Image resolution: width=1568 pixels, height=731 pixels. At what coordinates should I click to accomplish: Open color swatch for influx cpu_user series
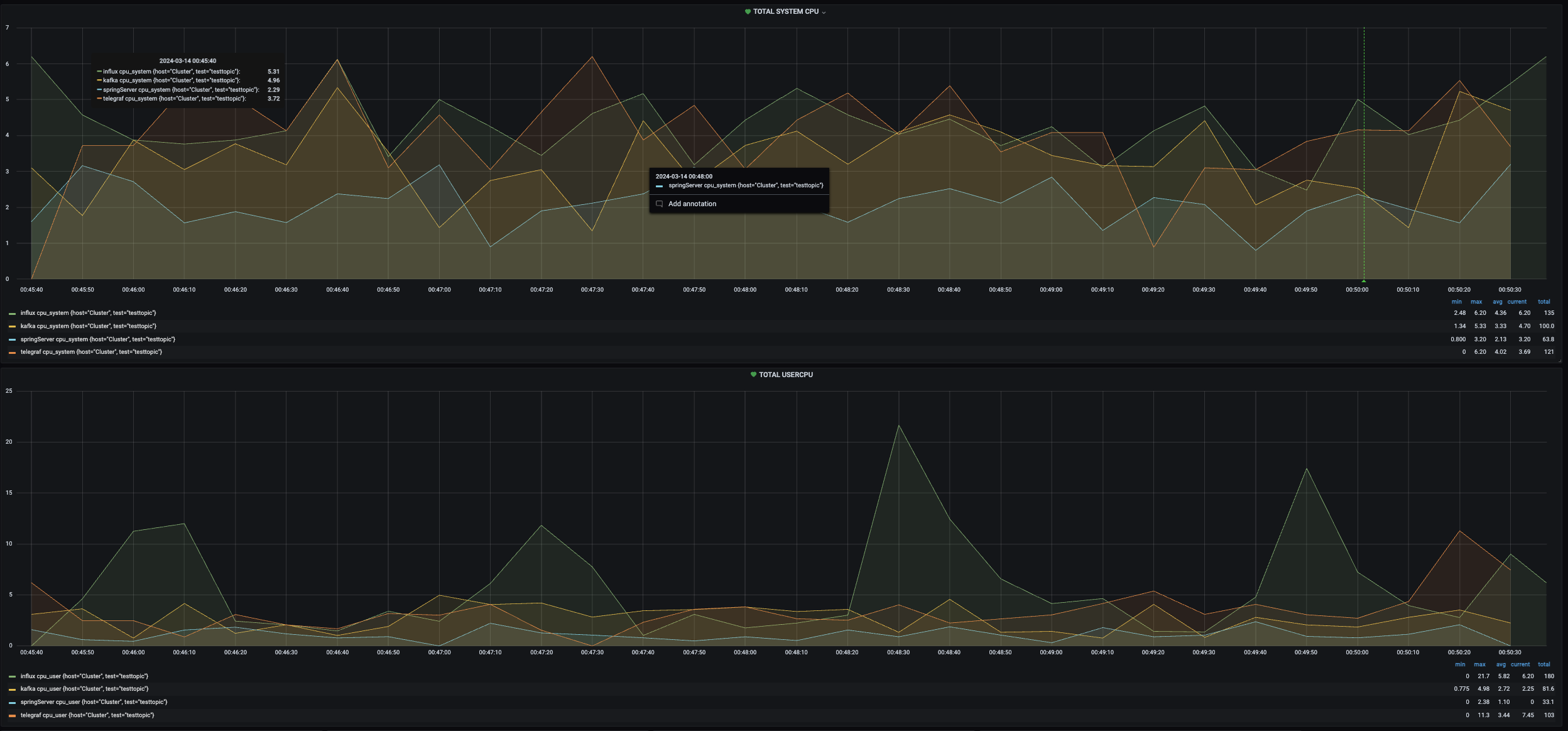click(12, 676)
